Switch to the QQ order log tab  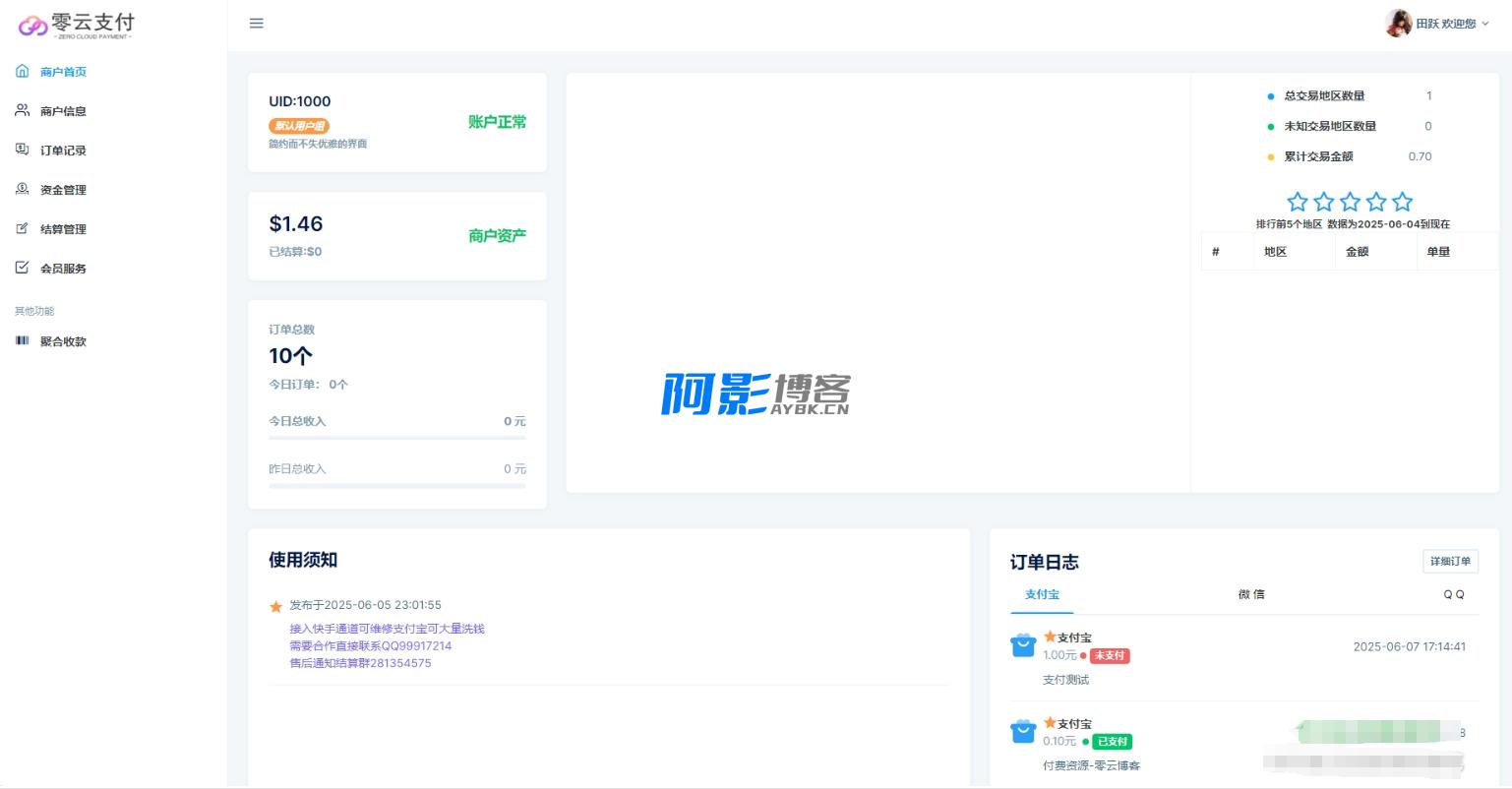(1453, 594)
